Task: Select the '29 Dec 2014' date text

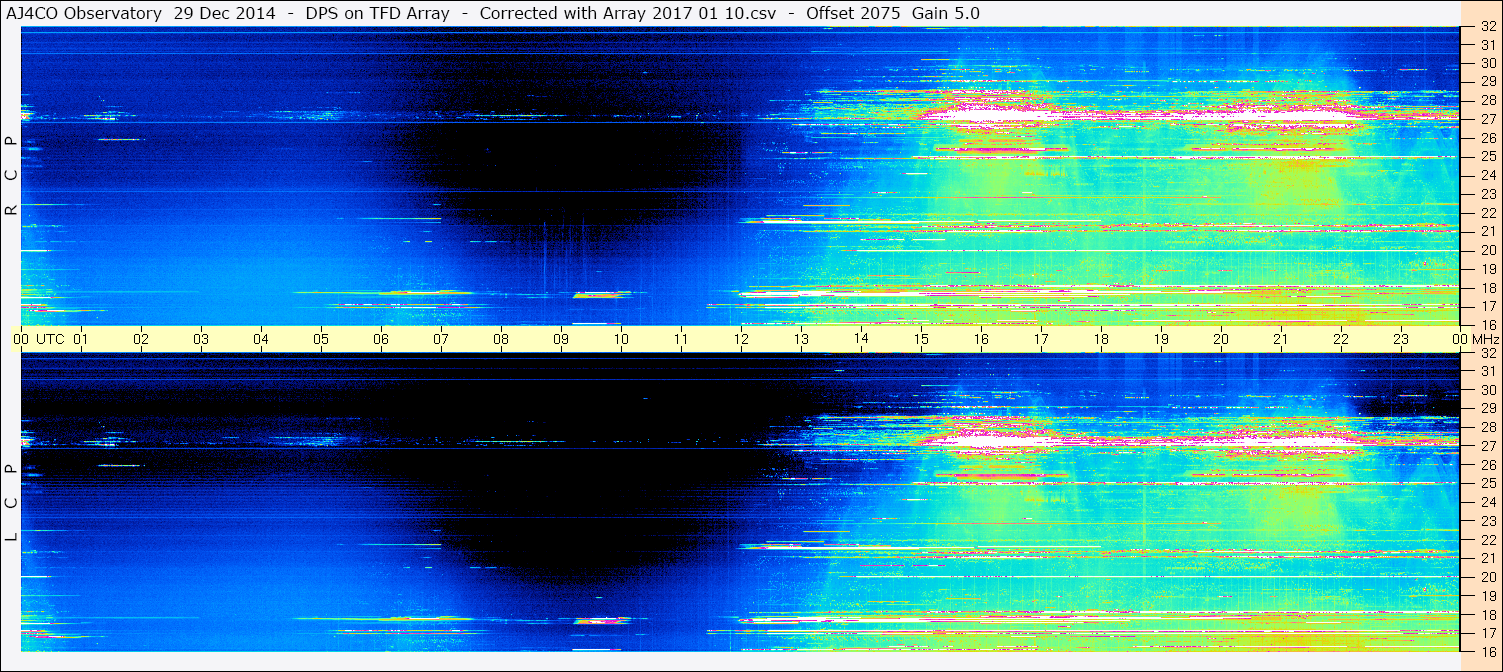Action: point(225,14)
